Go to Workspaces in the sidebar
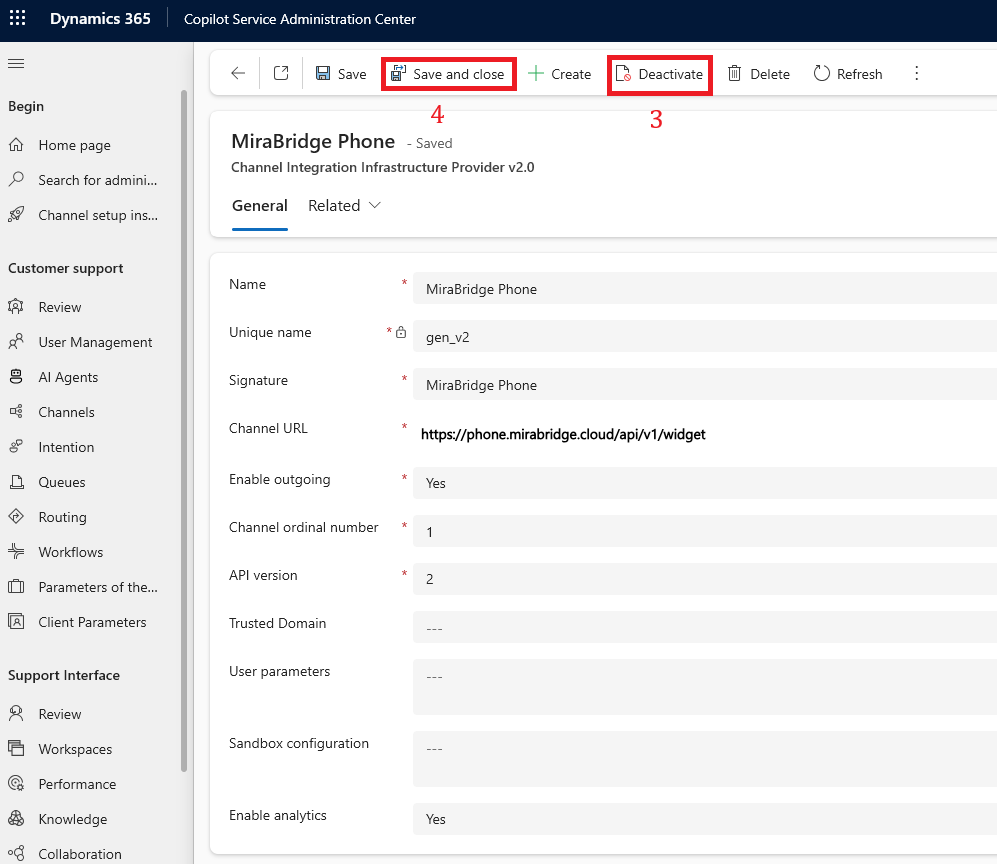Image resolution: width=997 pixels, height=864 pixels. [x=75, y=749]
